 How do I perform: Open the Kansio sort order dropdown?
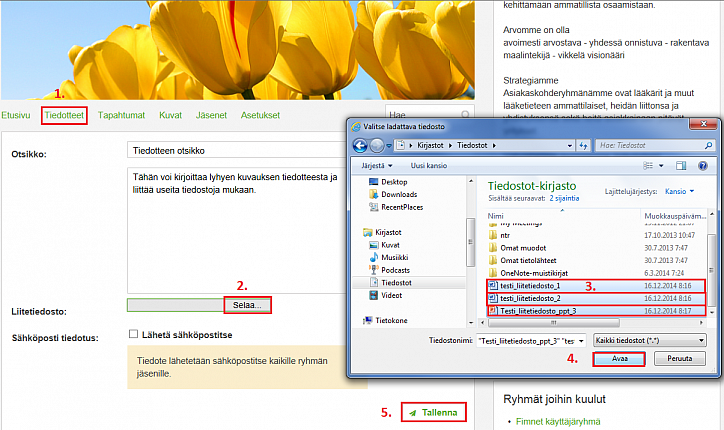[679, 191]
